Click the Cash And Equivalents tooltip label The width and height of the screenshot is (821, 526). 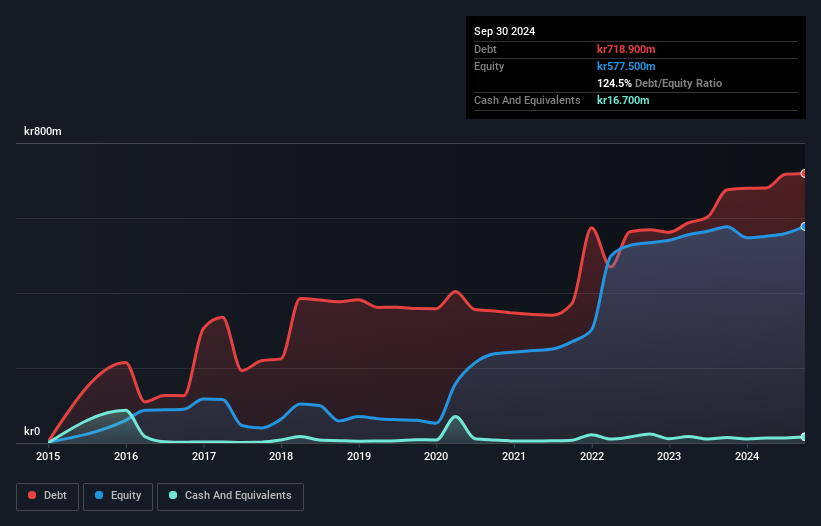(527, 100)
